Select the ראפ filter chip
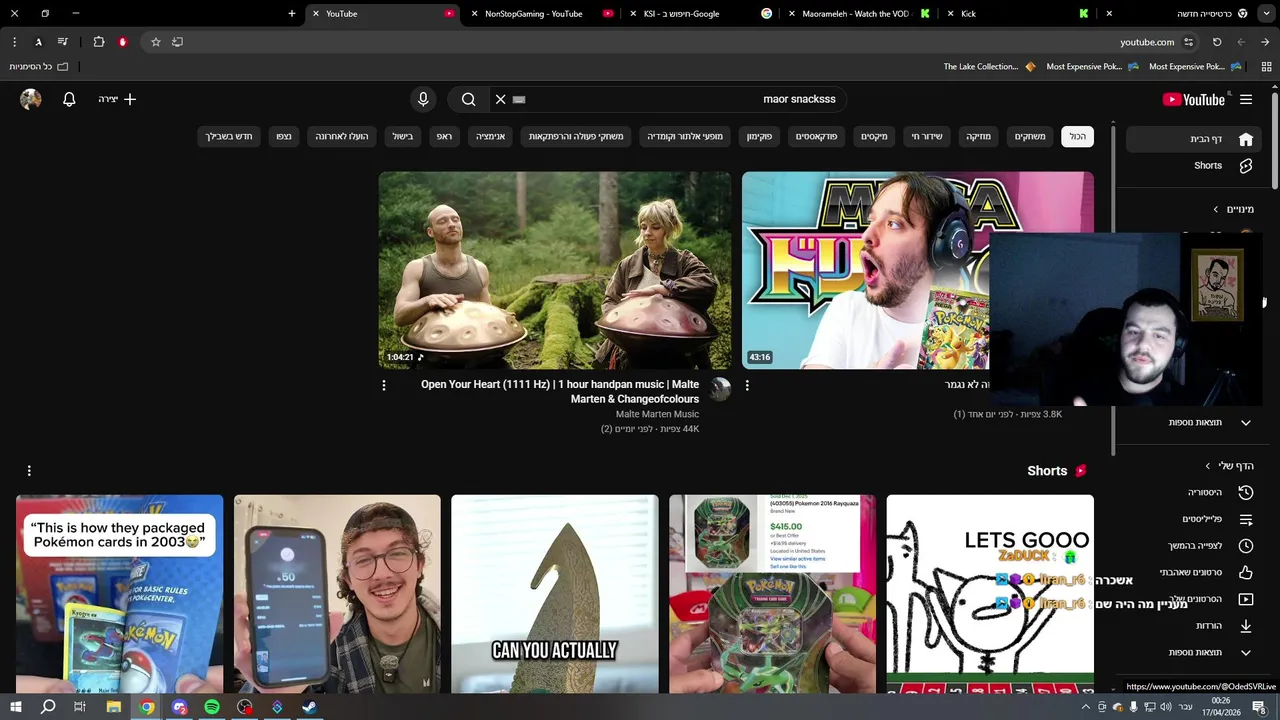1280x720 pixels. point(444,136)
